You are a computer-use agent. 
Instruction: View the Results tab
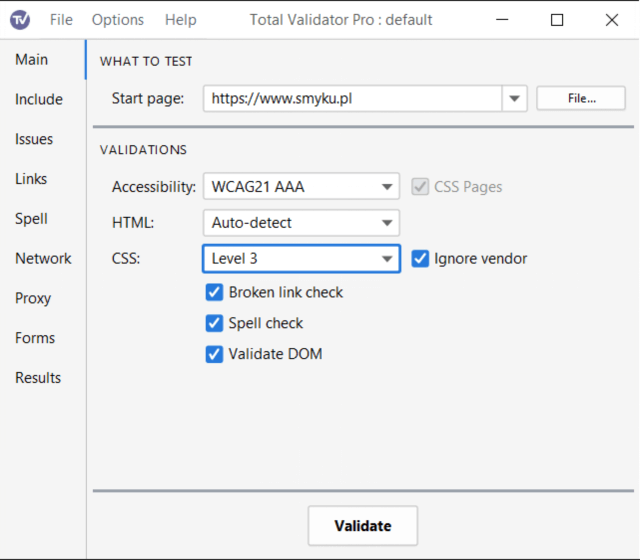38,378
